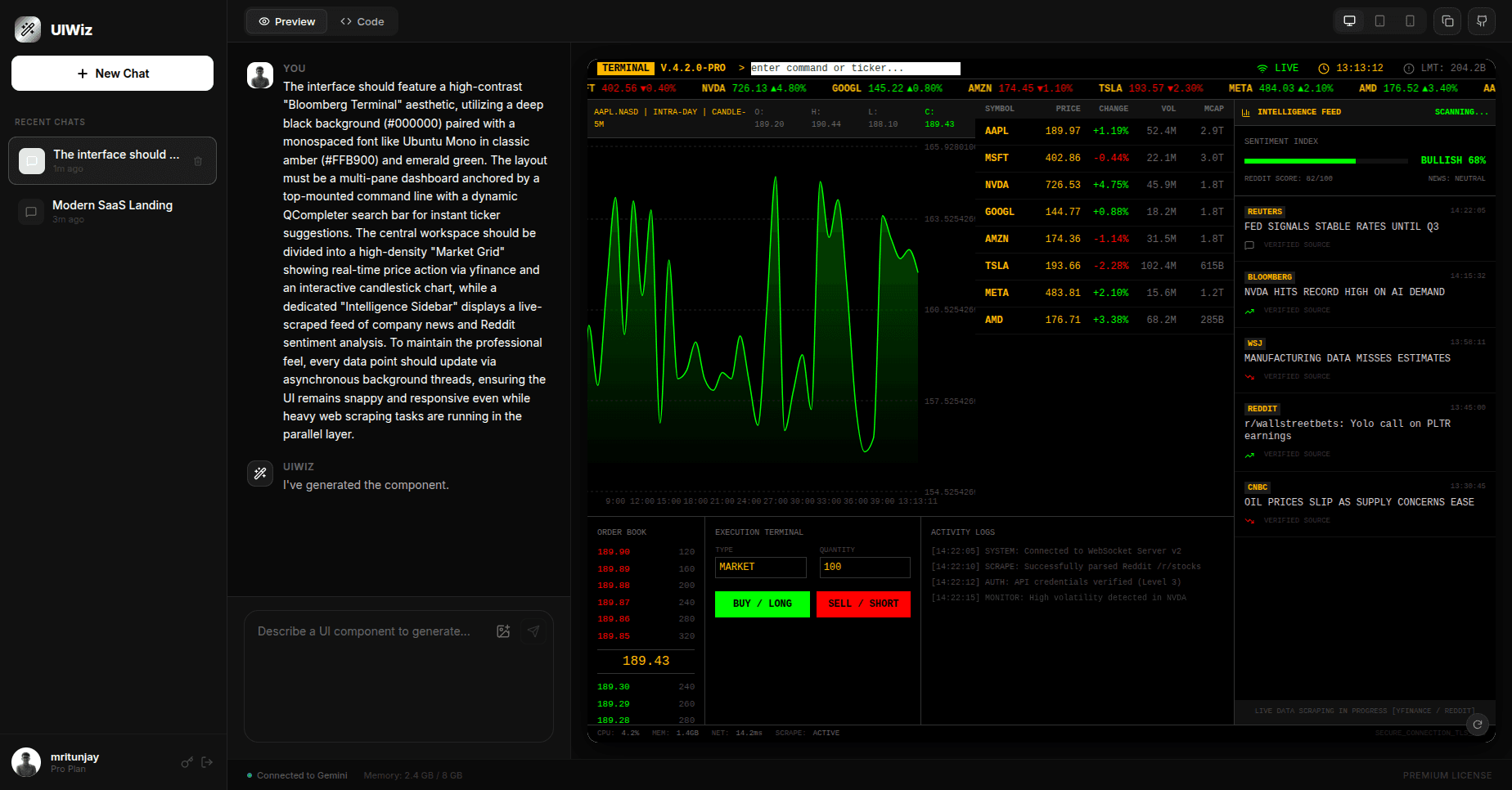
Task: Delete the first recent chat with trash icon
Action: click(198, 161)
